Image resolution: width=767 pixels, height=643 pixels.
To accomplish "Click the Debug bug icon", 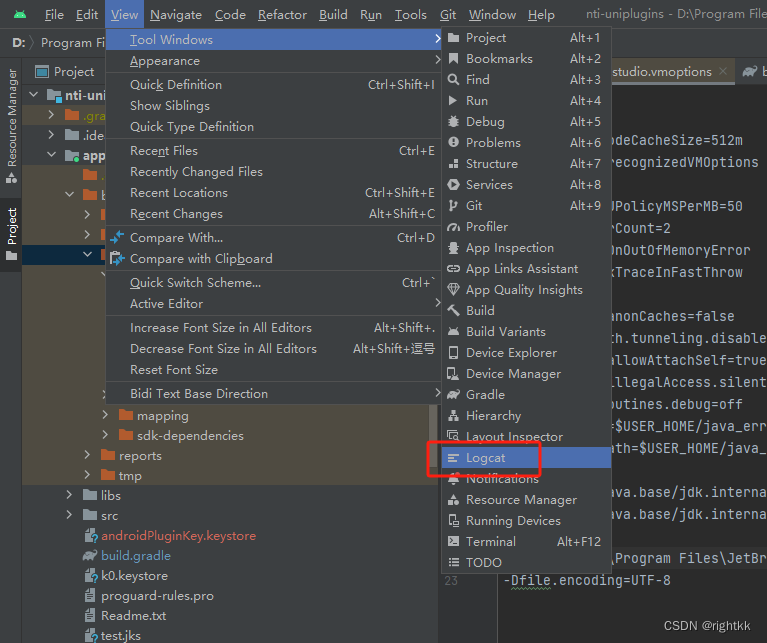I will tap(453, 122).
